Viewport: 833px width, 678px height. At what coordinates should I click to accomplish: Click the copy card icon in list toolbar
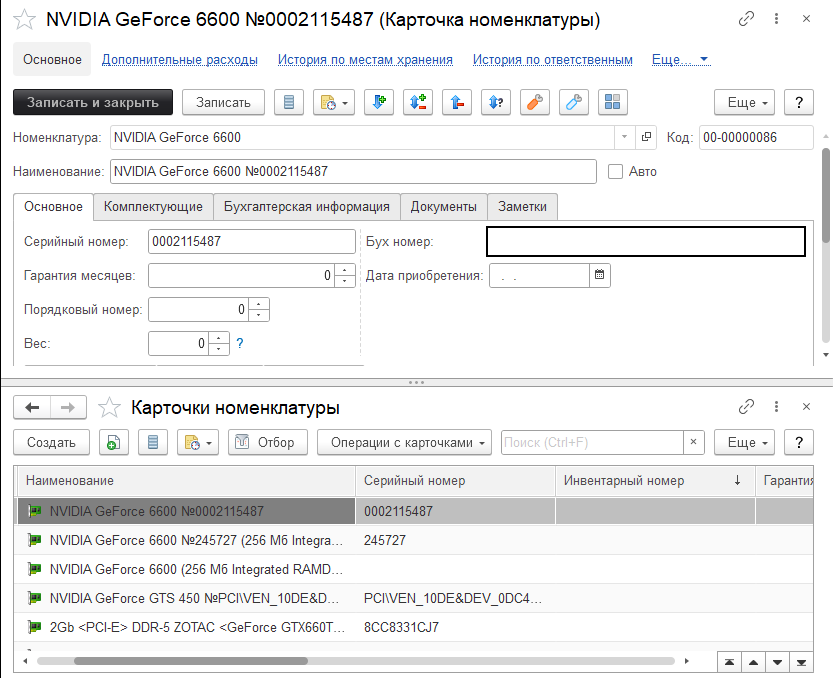pos(113,442)
